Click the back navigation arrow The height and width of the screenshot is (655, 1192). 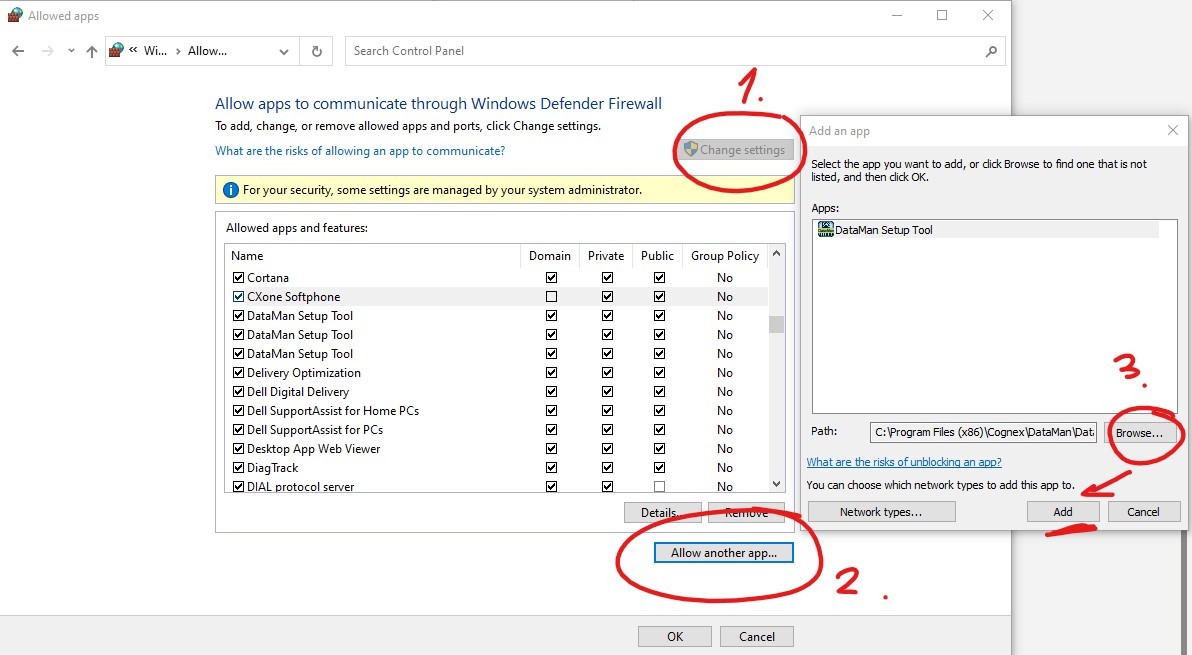(x=18, y=50)
